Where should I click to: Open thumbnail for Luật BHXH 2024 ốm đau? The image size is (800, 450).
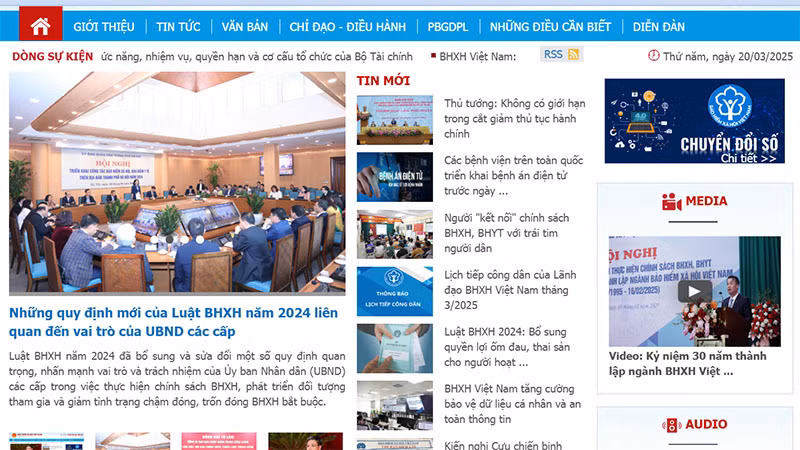coord(394,348)
